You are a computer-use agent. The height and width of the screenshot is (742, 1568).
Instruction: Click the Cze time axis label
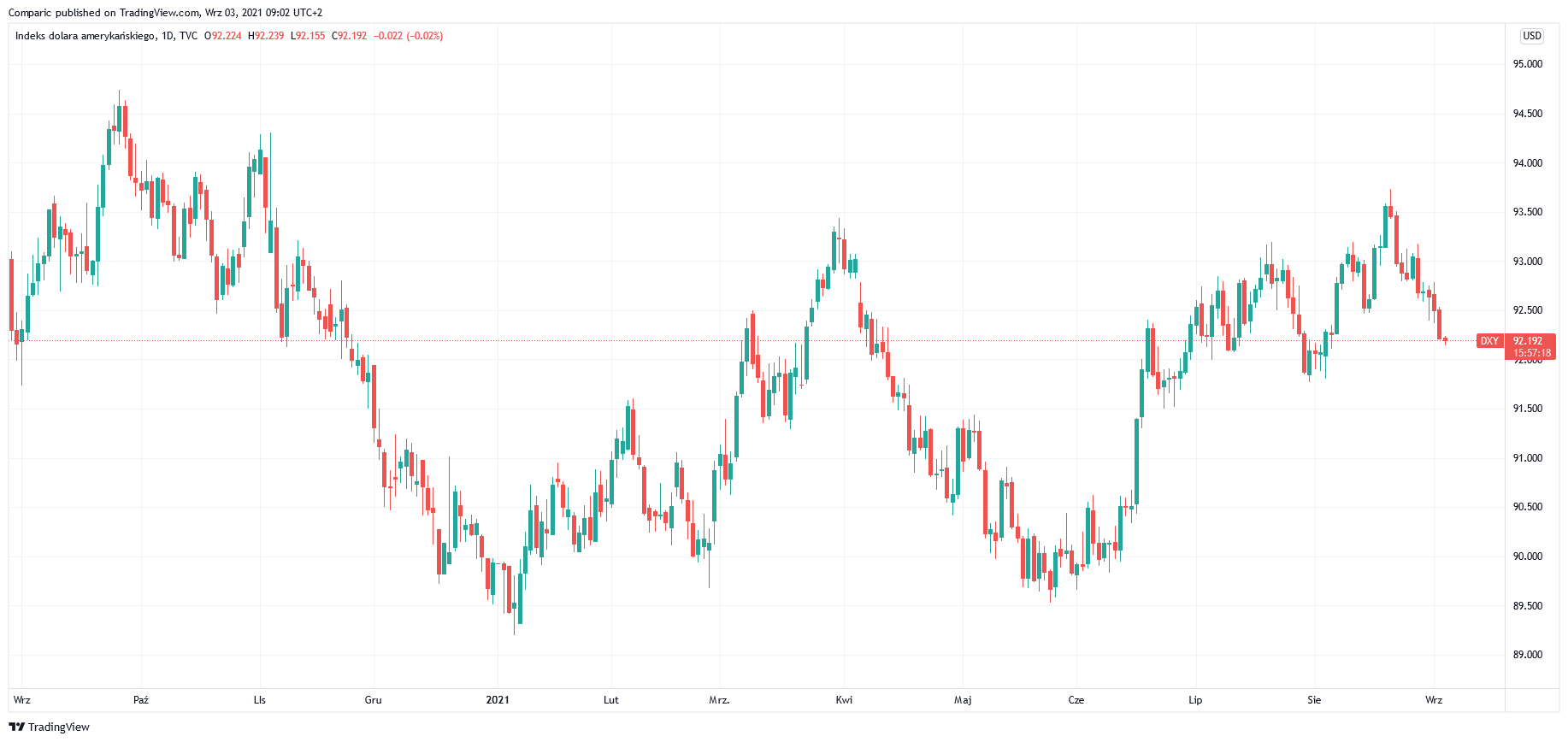tap(1076, 700)
